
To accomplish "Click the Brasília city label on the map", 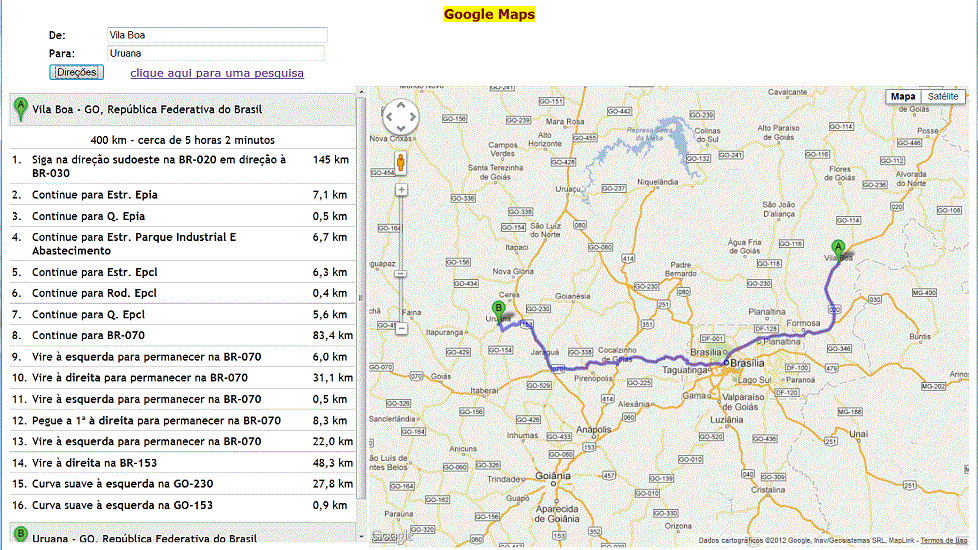I will point(747,363).
